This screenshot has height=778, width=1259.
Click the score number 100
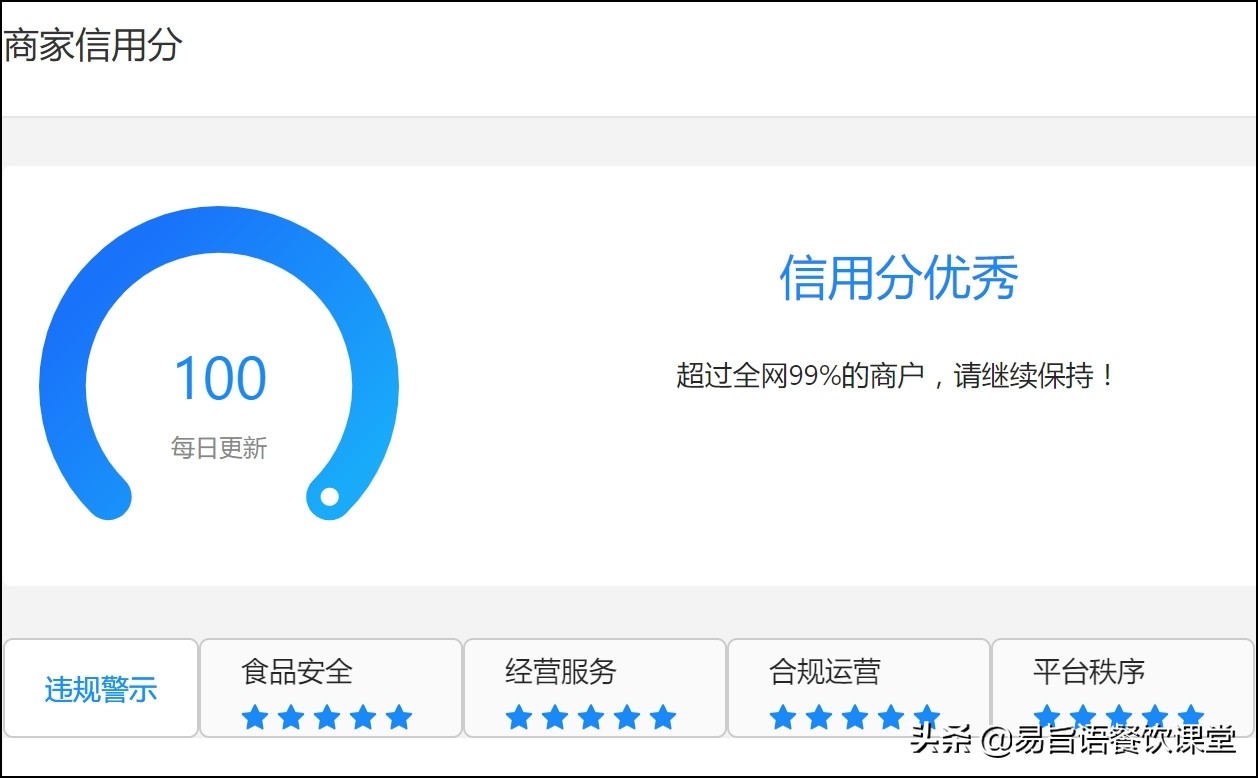[x=219, y=377]
